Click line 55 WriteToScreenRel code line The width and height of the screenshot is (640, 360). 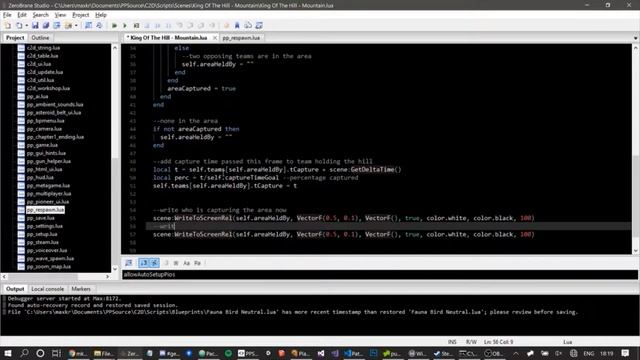(x=344, y=218)
